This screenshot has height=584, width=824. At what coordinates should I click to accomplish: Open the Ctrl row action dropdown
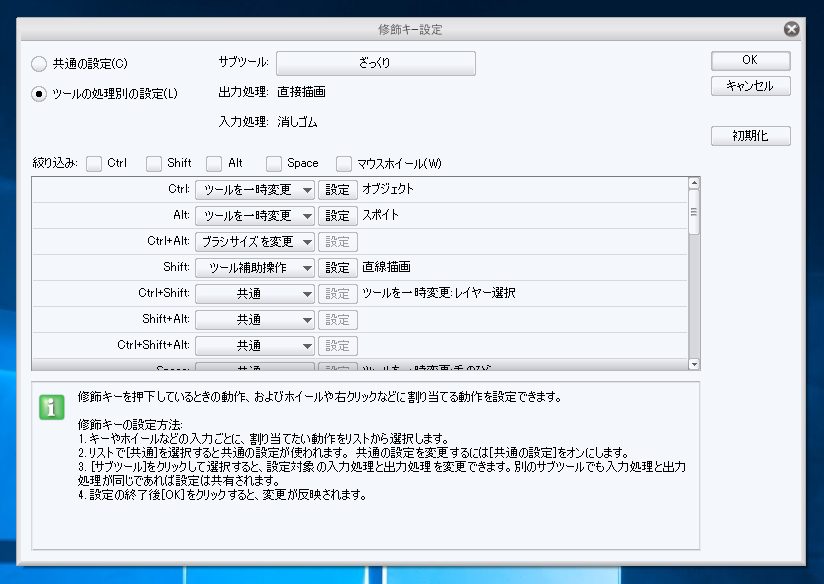coord(255,190)
